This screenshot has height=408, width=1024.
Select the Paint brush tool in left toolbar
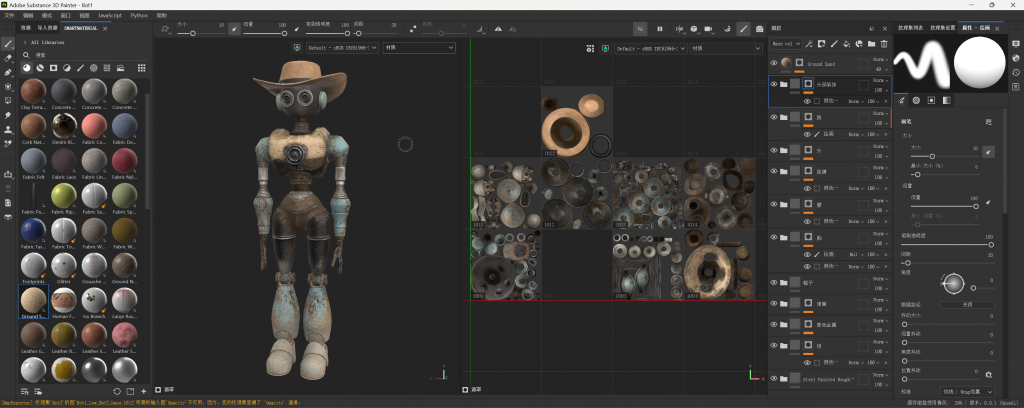tap(9, 44)
